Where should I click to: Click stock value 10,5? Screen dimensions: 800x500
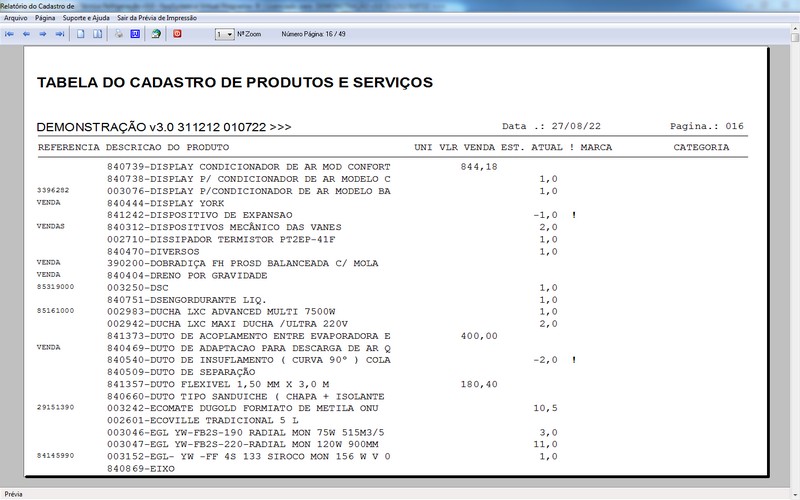pyautogui.click(x=545, y=408)
